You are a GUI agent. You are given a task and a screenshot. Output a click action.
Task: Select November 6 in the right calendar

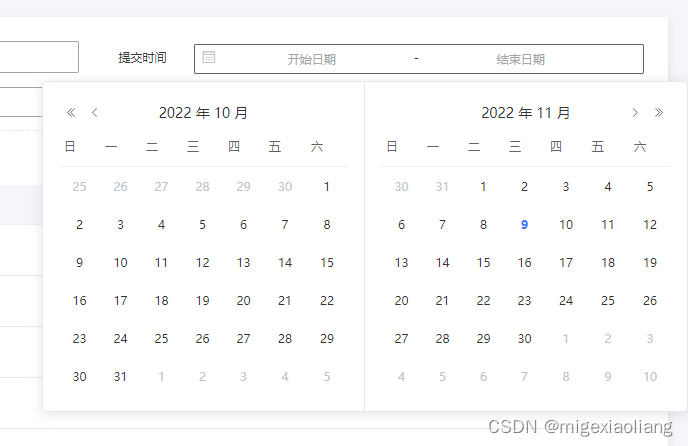point(401,225)
